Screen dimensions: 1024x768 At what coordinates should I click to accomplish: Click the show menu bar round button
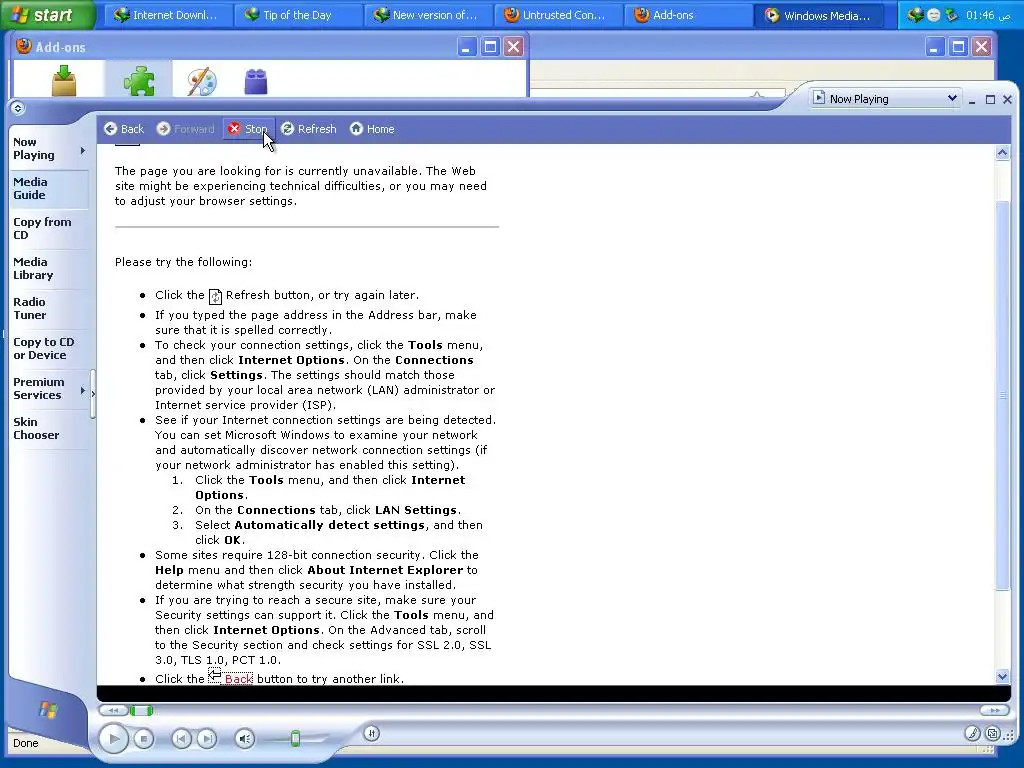click(18, 108)
